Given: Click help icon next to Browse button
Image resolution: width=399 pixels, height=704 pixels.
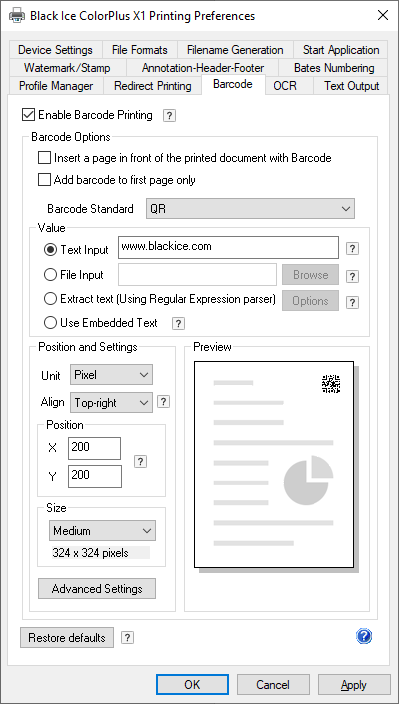Looking at the screenshot, I should point(353,276).
